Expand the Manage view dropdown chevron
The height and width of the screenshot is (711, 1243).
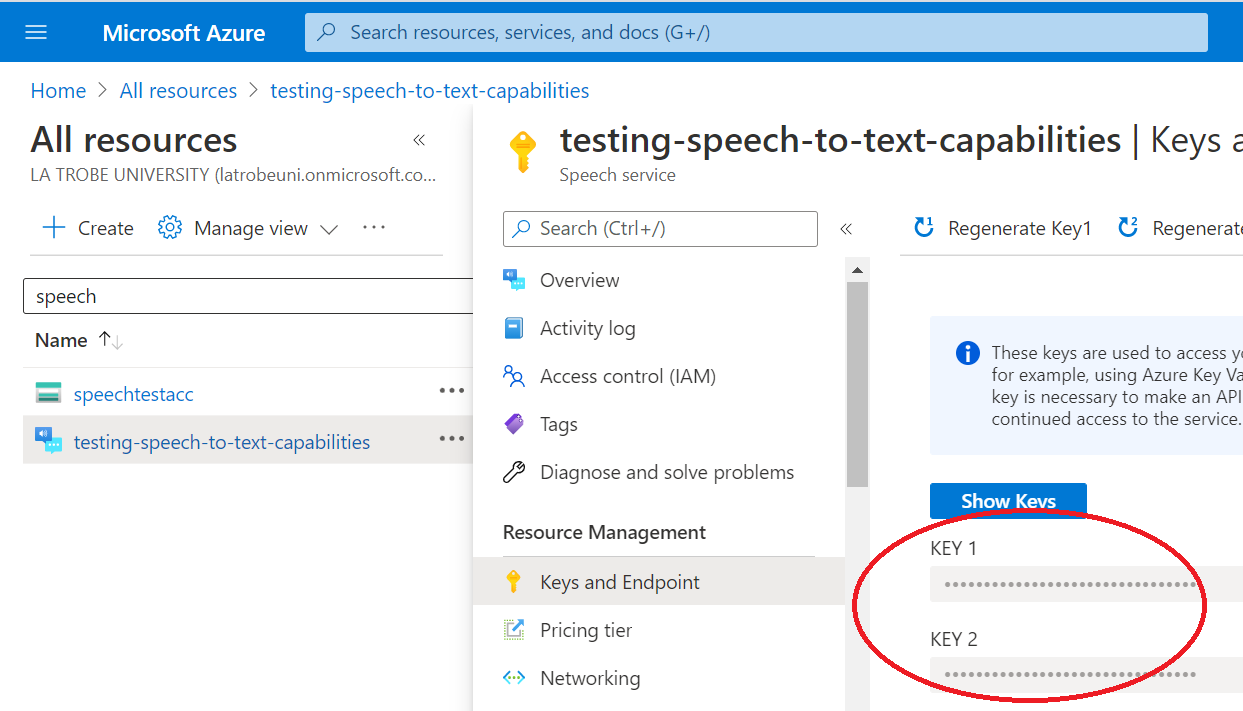[x=329, y=229]
